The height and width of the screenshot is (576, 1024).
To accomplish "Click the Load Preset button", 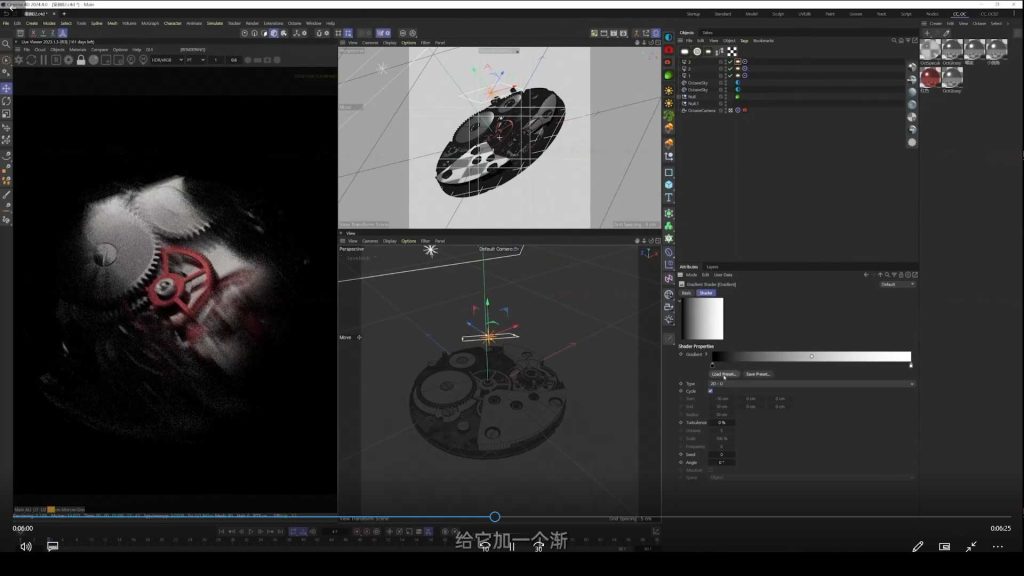I will pos(724,374).
